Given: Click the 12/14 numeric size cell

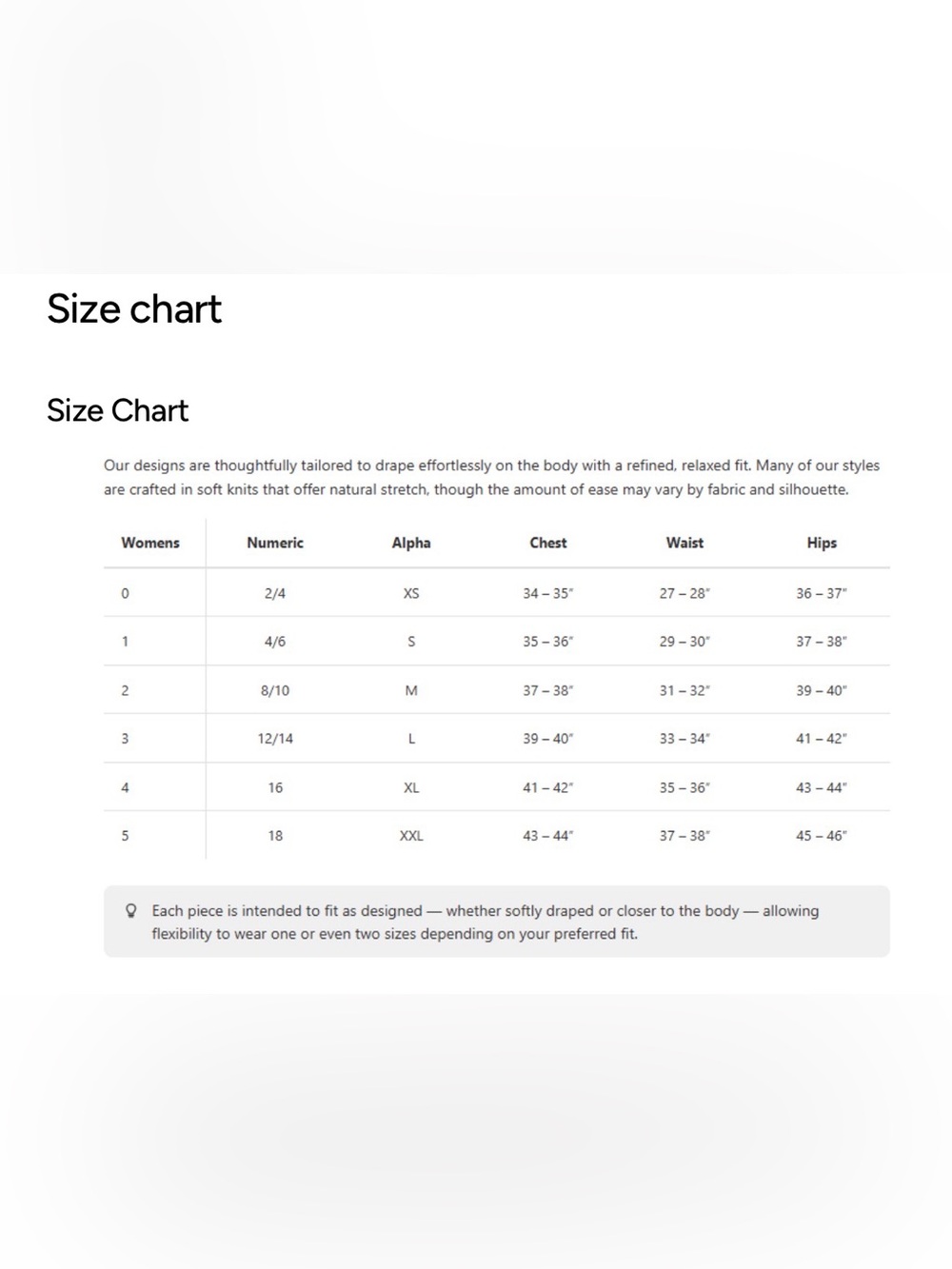Looking at the screenshot, I should [x=275, y=739].
